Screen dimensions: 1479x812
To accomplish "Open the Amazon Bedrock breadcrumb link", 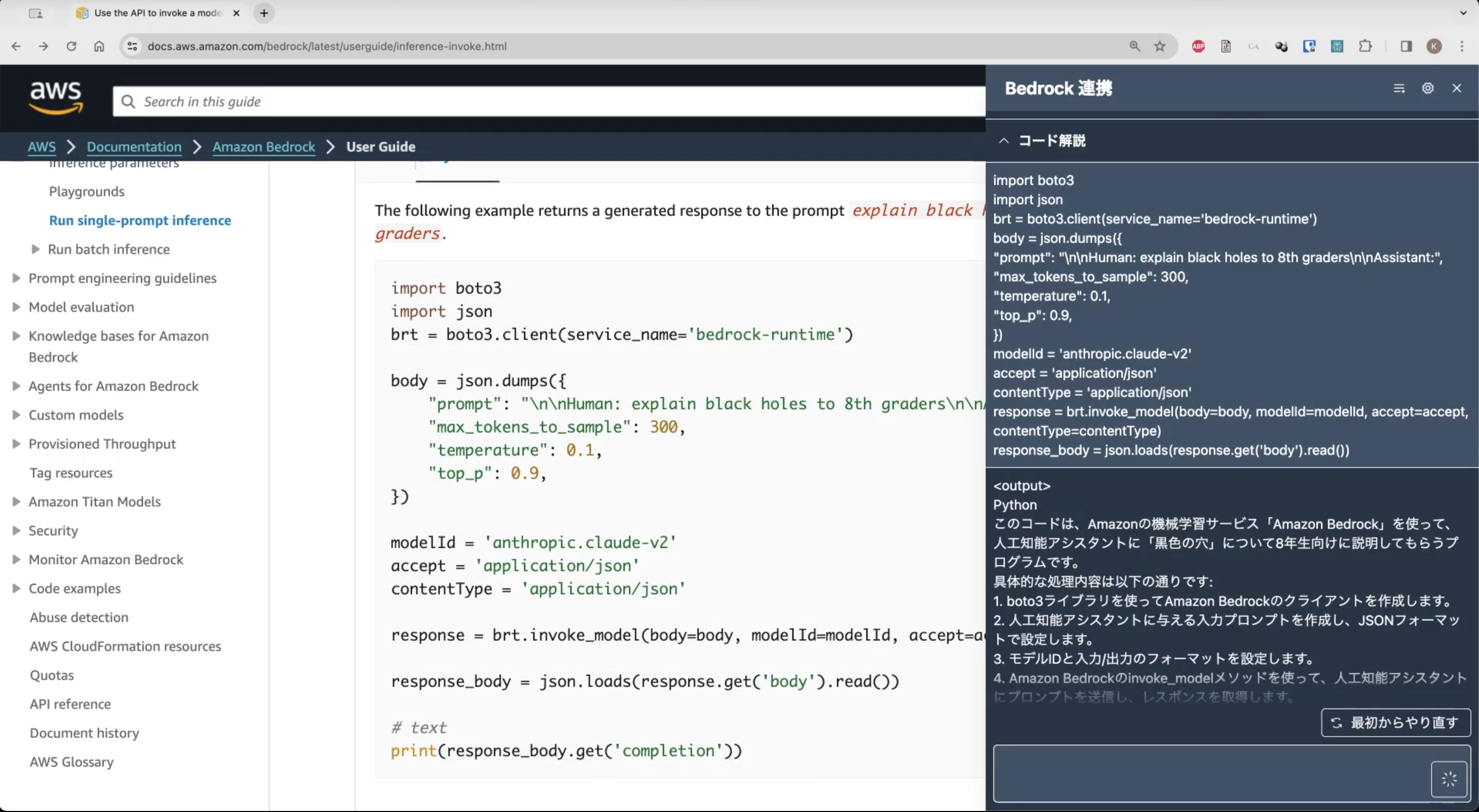I will (x=264, y=146).
